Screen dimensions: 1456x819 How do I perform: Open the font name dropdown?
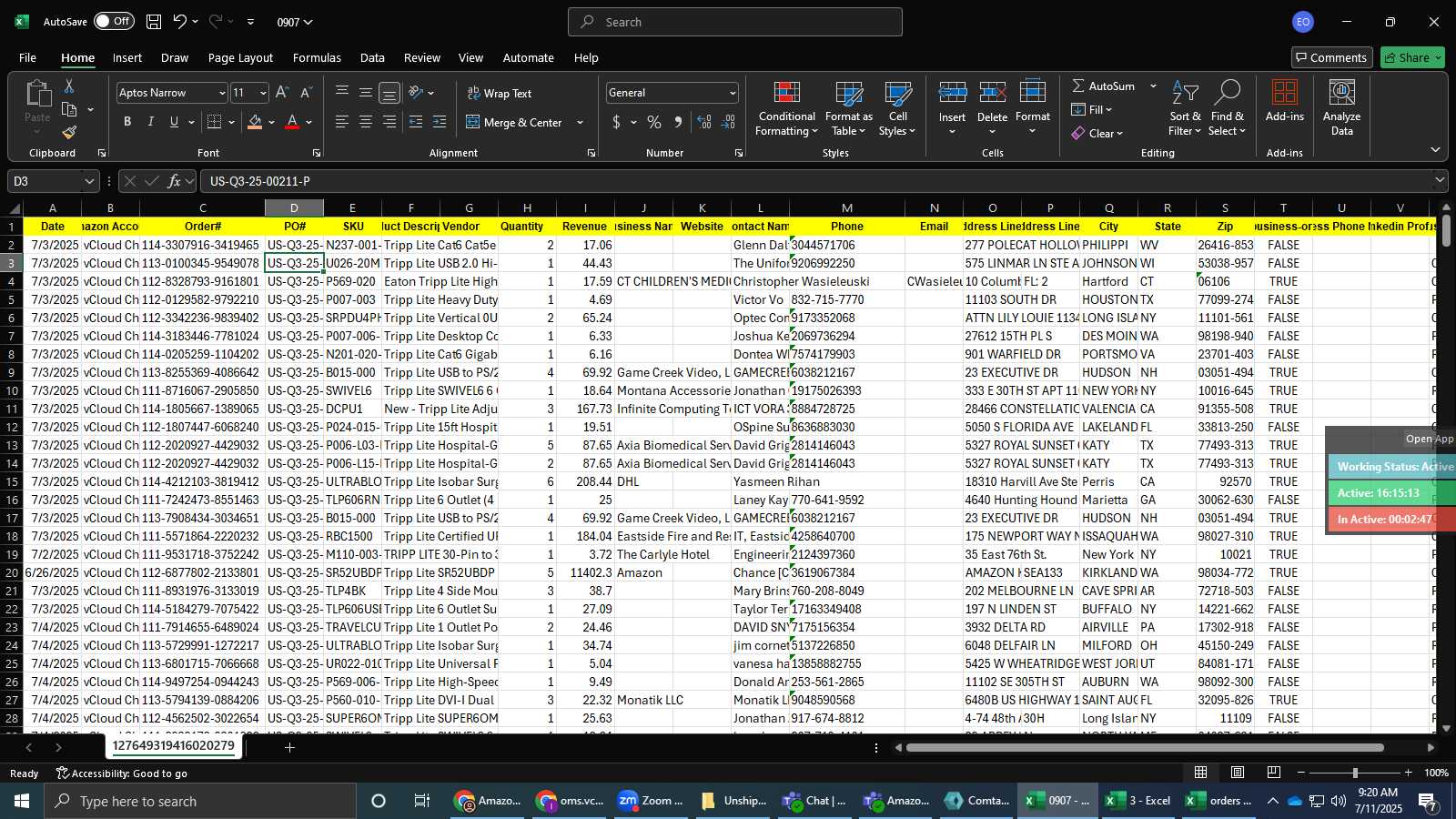[221, 93]
